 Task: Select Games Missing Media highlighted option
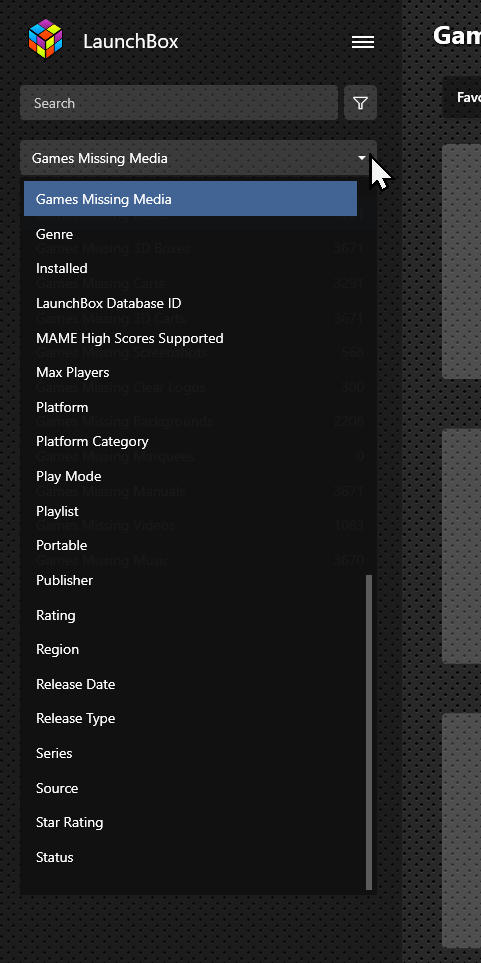[190, 198]
